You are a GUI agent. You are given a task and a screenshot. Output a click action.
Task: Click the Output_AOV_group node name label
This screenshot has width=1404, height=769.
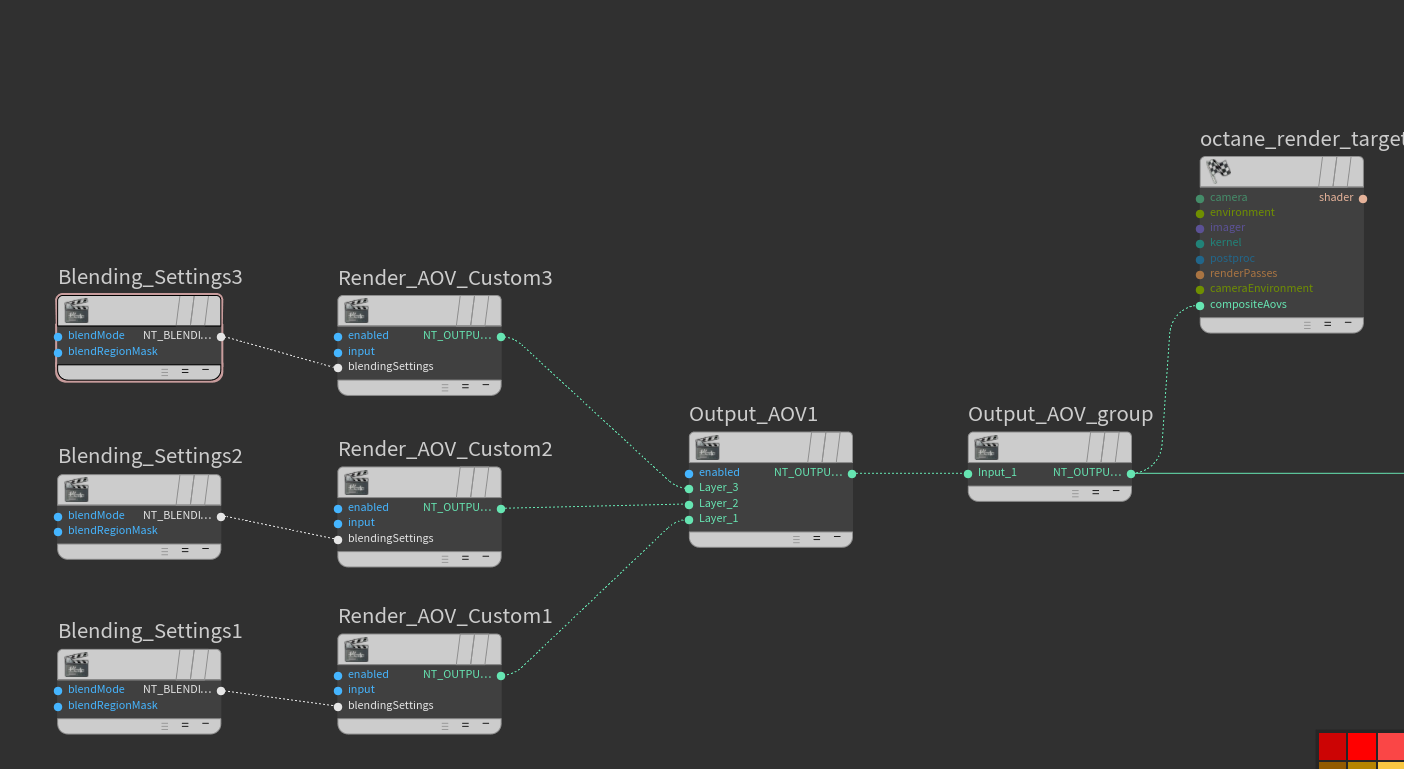pos(1060,414)
